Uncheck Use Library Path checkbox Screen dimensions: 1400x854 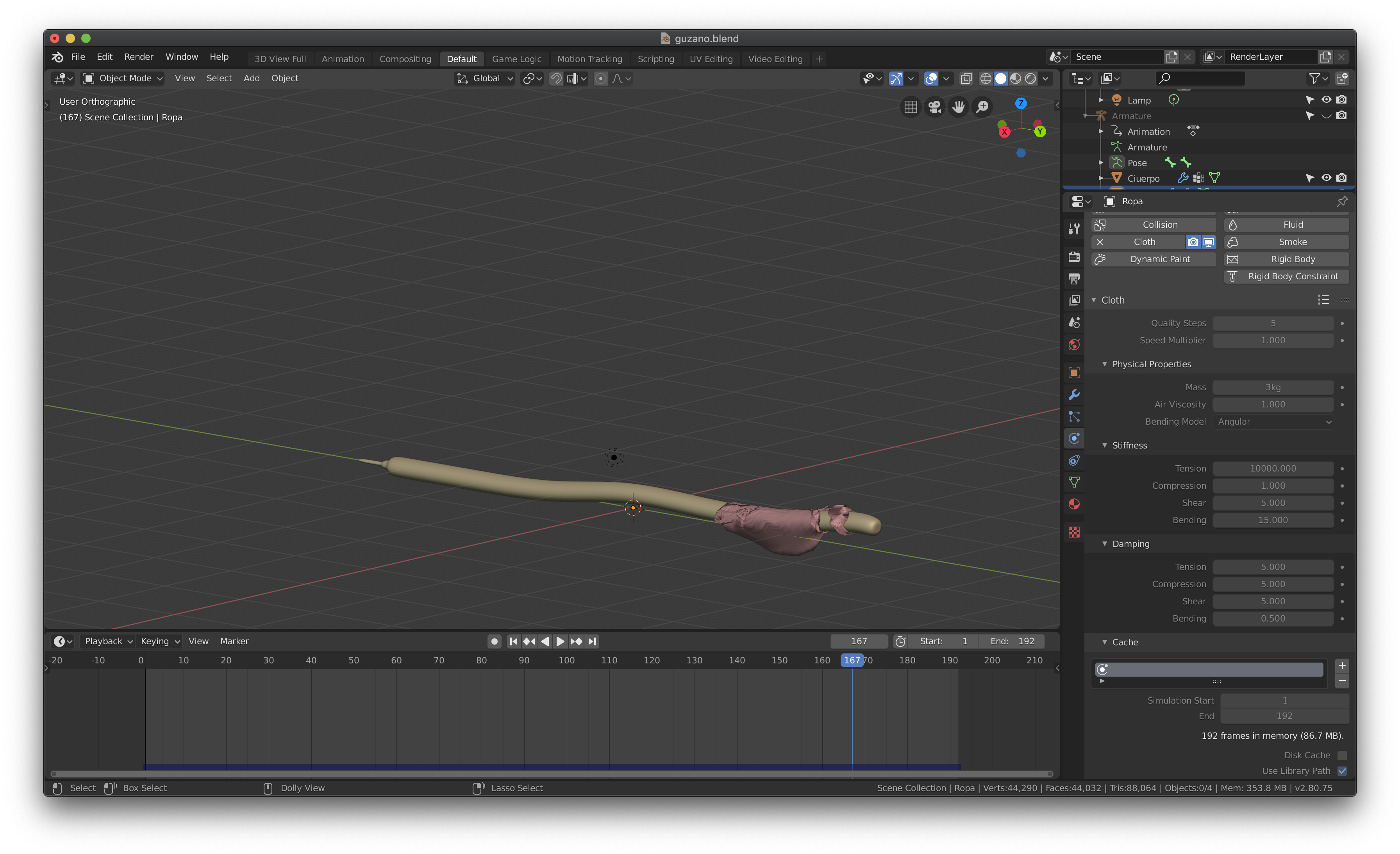point(1342,771)
